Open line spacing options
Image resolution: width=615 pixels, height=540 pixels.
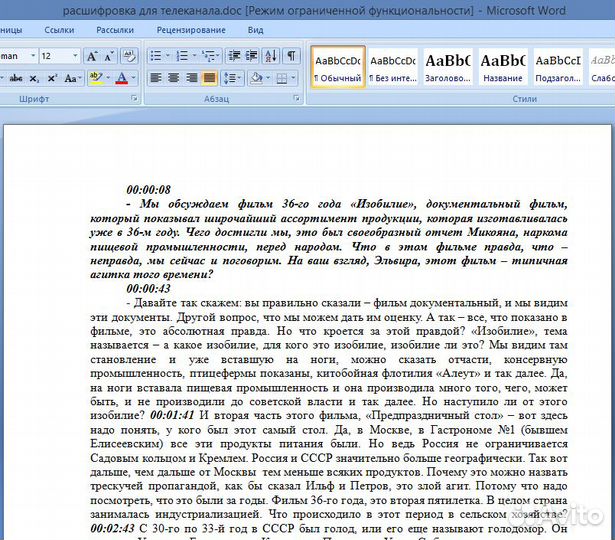[232, 78]
